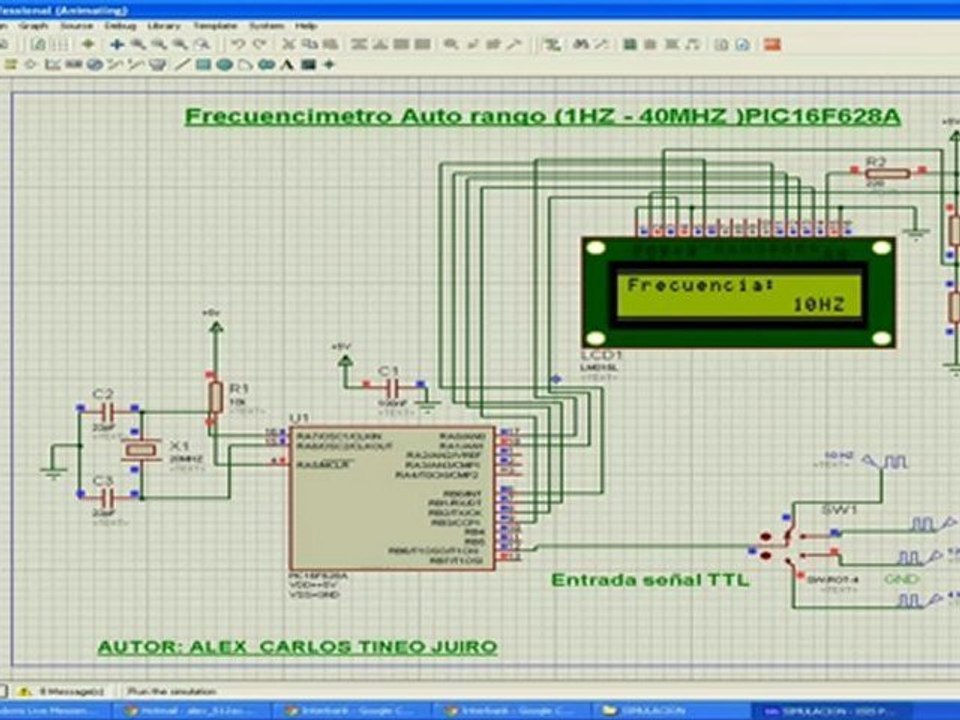Select the LCD1 display showing Frecuencia
This screenshot has height=720, width=960.
click(738, 293)
